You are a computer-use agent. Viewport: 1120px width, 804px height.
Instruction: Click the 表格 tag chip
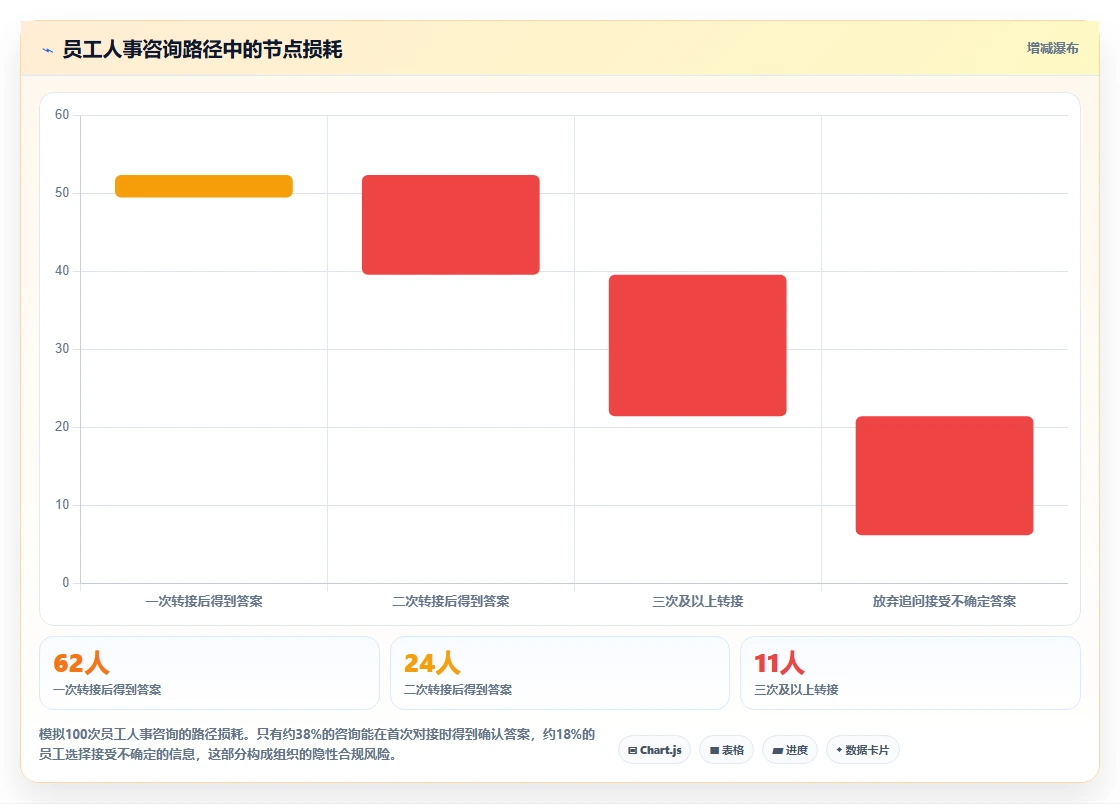coord(726,750)
